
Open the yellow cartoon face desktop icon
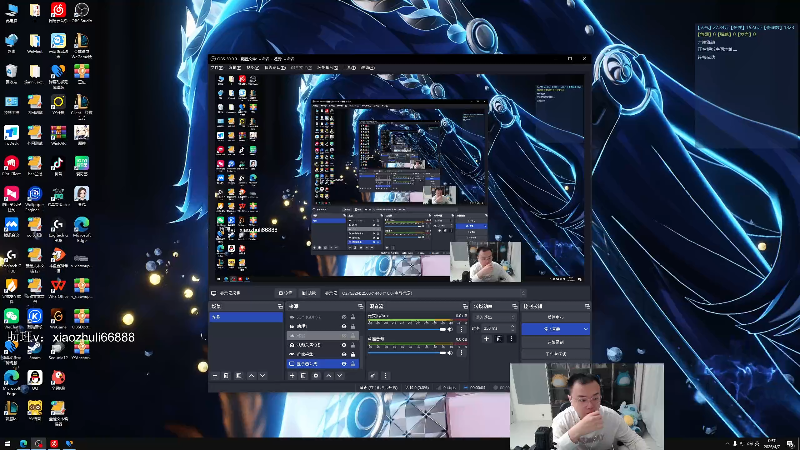[x=35, y=408]
